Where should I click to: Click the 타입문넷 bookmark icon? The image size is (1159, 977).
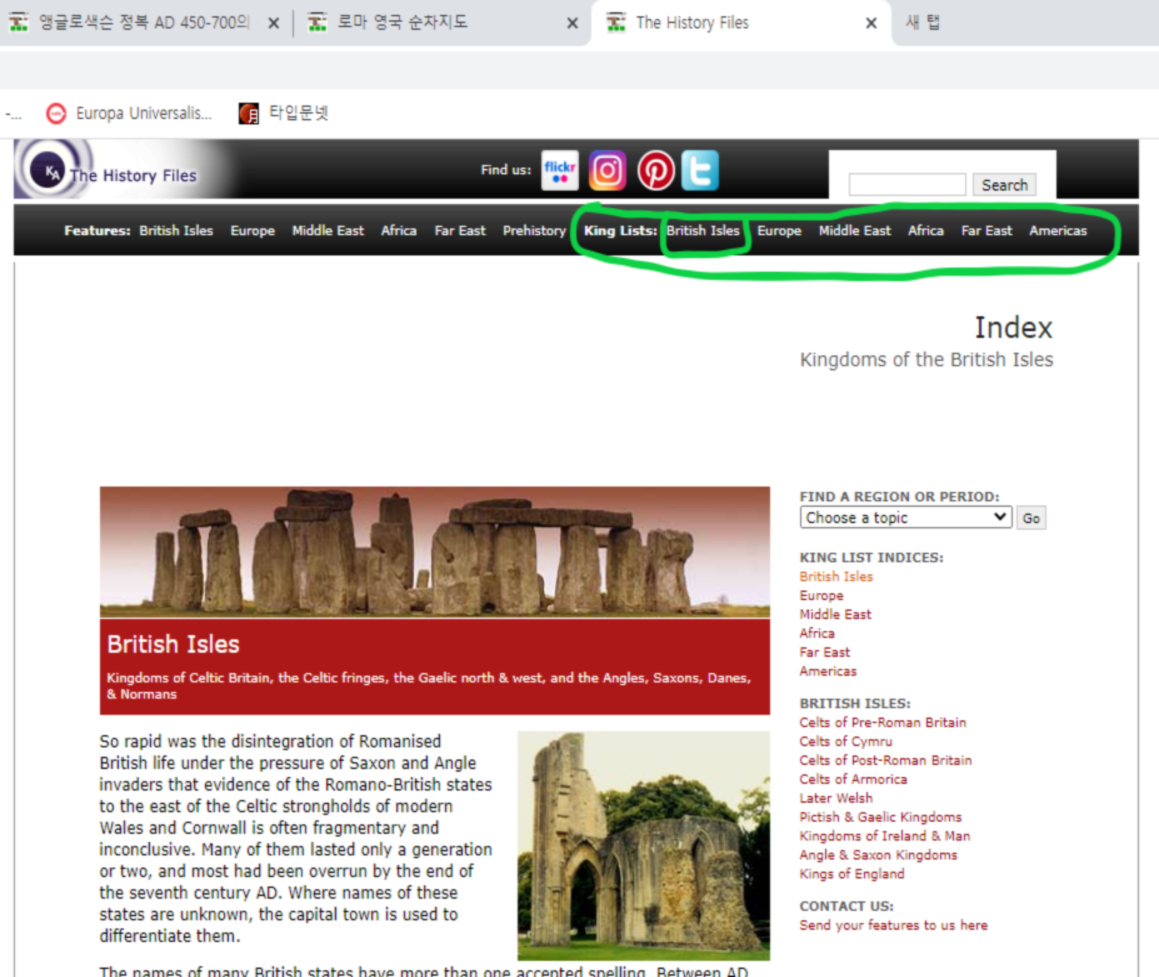click(249, 114)
